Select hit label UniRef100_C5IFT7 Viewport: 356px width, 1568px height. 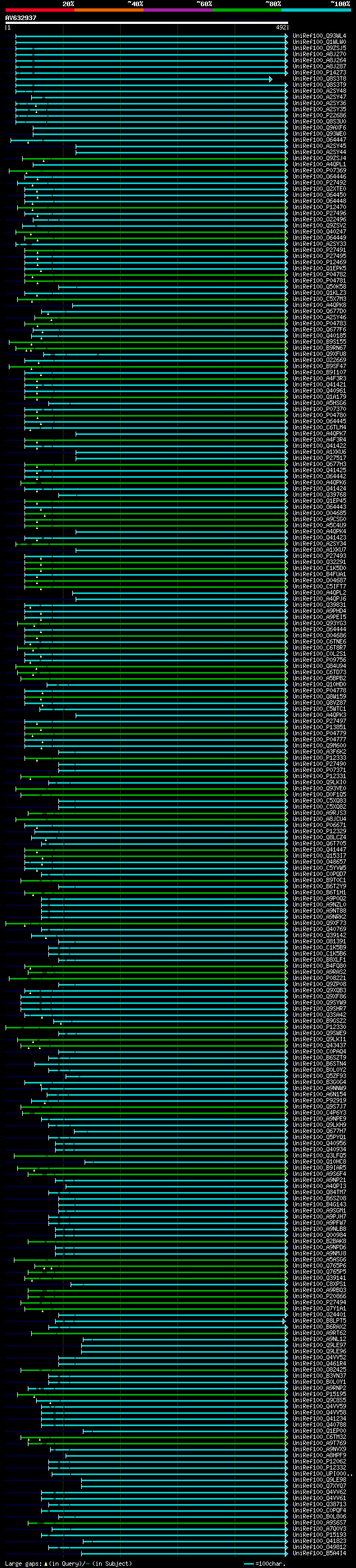pyautogui.click(x=319, y=587)
